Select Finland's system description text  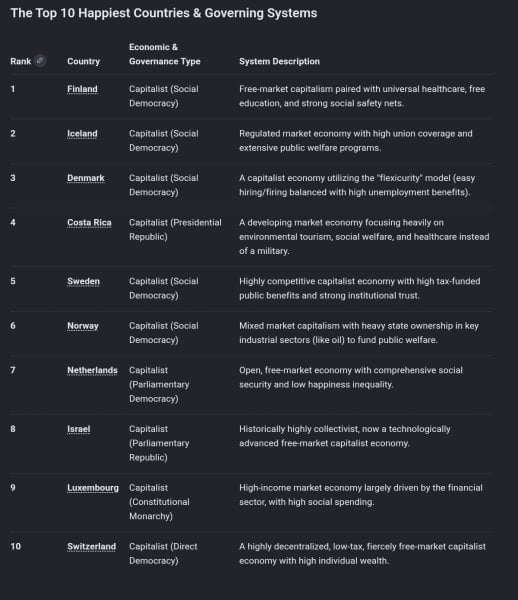(x=362, y=96)
